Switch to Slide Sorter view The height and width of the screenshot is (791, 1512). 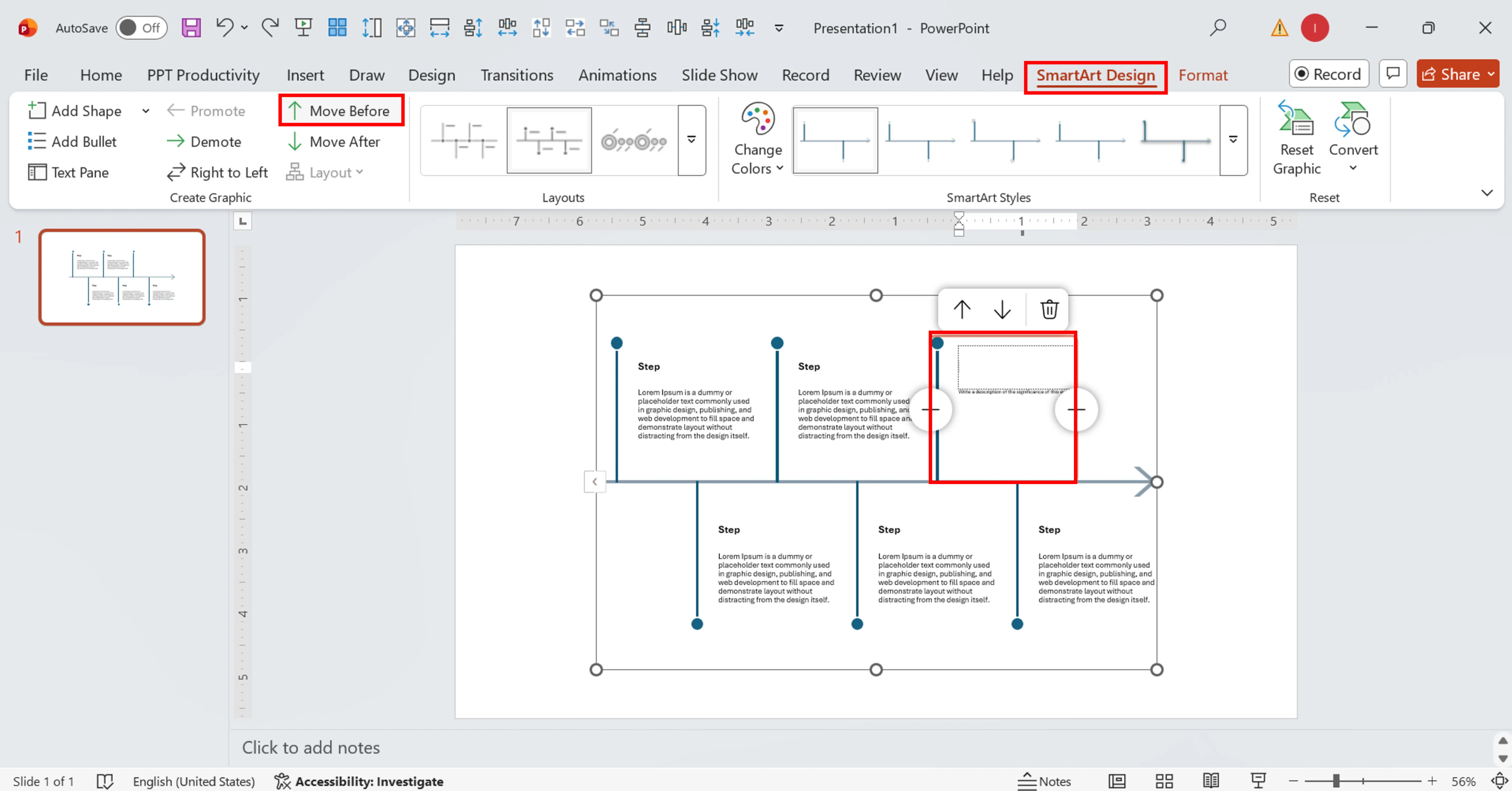pyautogui.click(x=1164, y=781)
